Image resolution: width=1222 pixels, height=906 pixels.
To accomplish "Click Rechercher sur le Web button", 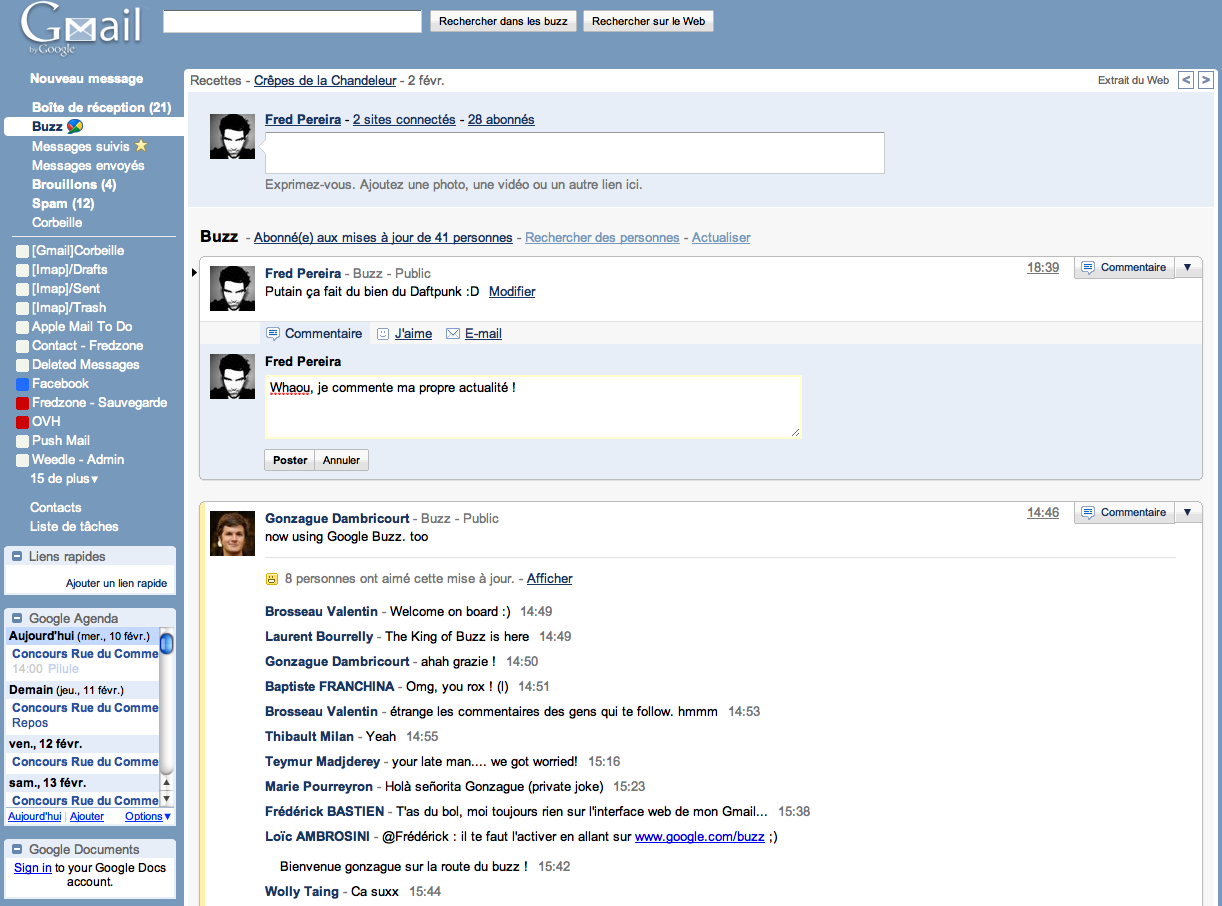I will 648,21.
